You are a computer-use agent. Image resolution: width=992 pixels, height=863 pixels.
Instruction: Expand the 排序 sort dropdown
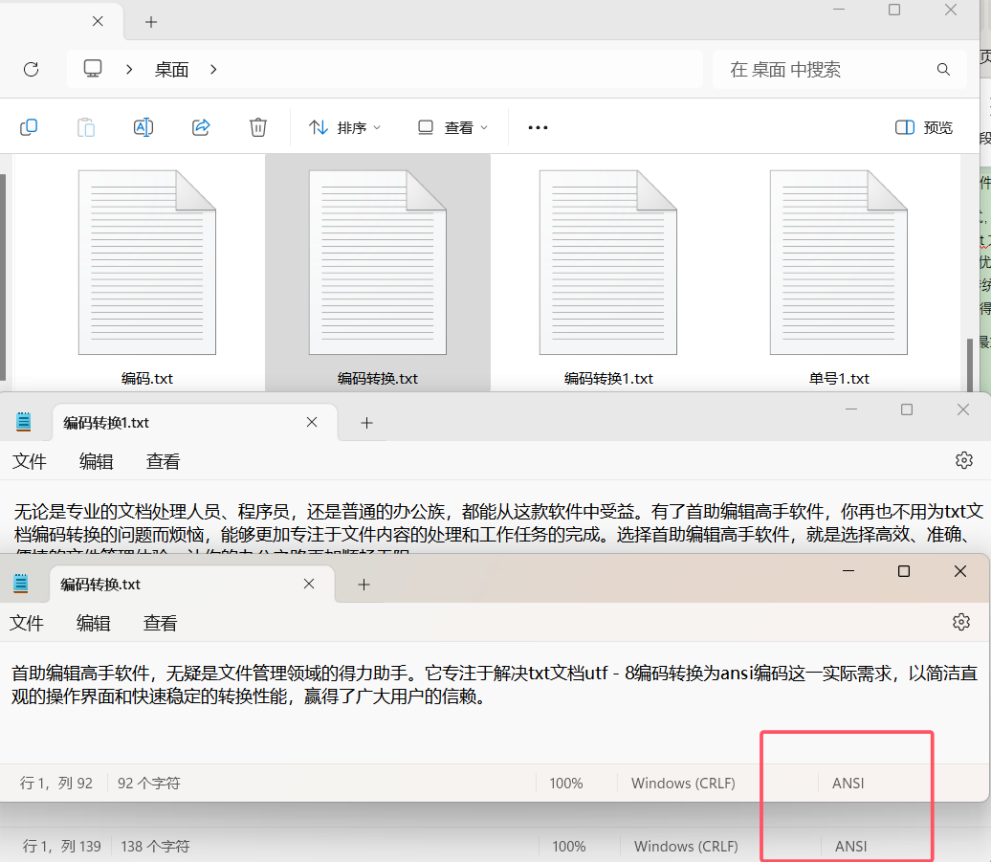coord(345,127)
